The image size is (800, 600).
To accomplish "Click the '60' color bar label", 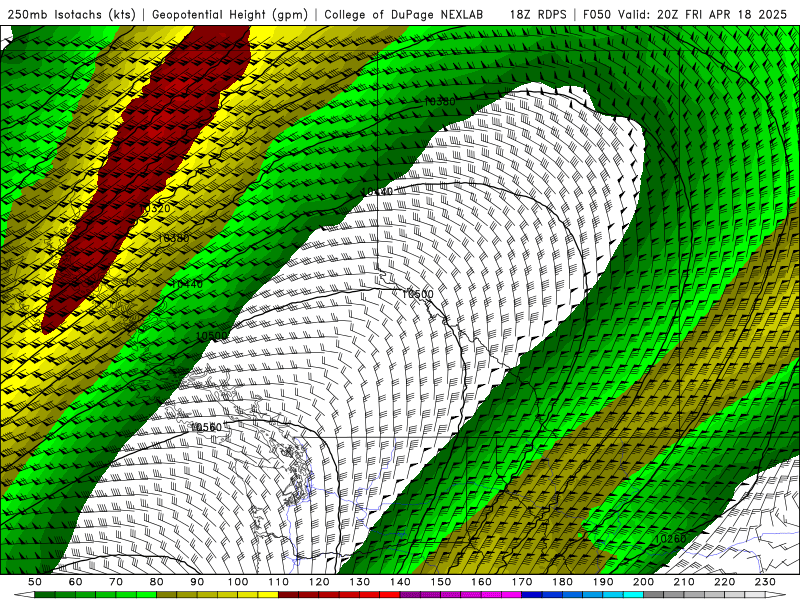I will tap(75, 582).
